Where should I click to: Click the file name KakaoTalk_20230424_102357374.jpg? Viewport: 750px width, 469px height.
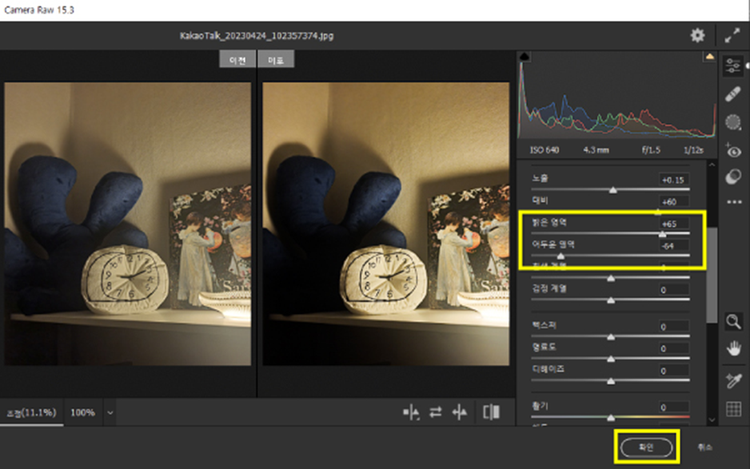(x=256, y=36)
